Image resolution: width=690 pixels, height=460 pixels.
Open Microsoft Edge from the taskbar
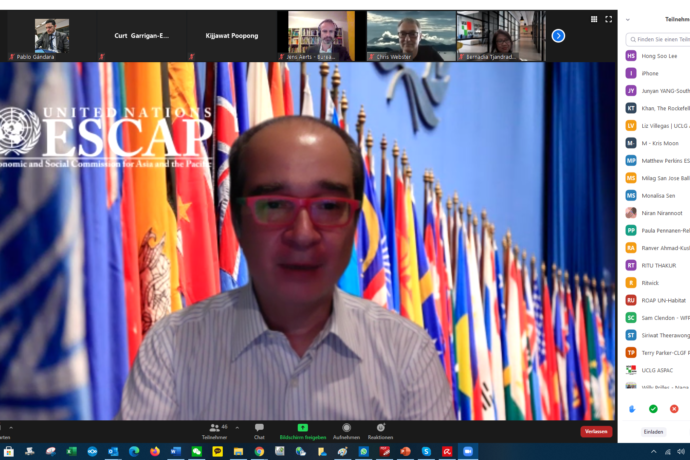(x=134, y=451)
